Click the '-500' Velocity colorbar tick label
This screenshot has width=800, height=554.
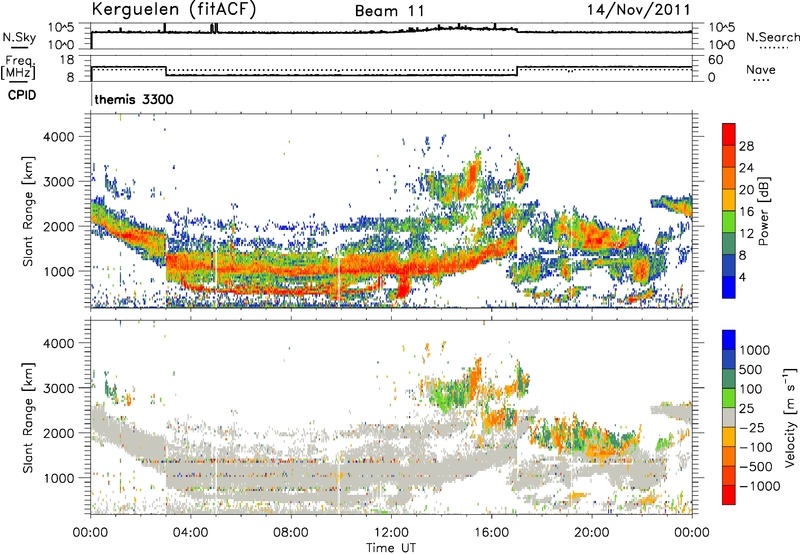[756, 466]
